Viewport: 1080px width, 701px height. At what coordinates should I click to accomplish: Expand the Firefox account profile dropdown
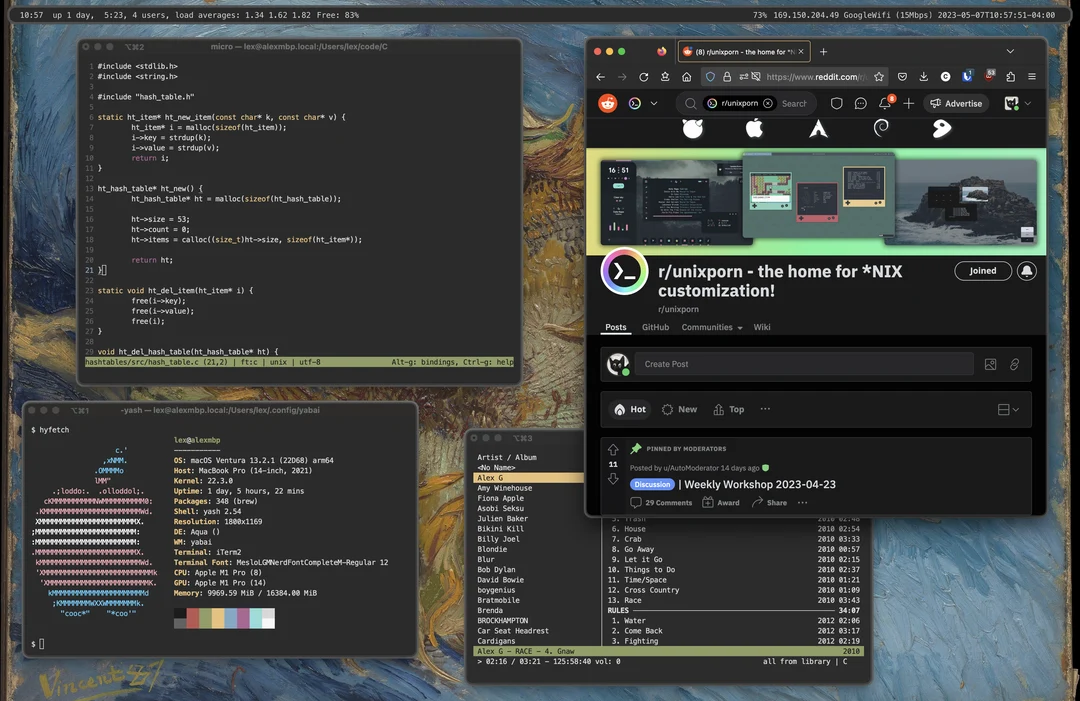pos(1017,103)
